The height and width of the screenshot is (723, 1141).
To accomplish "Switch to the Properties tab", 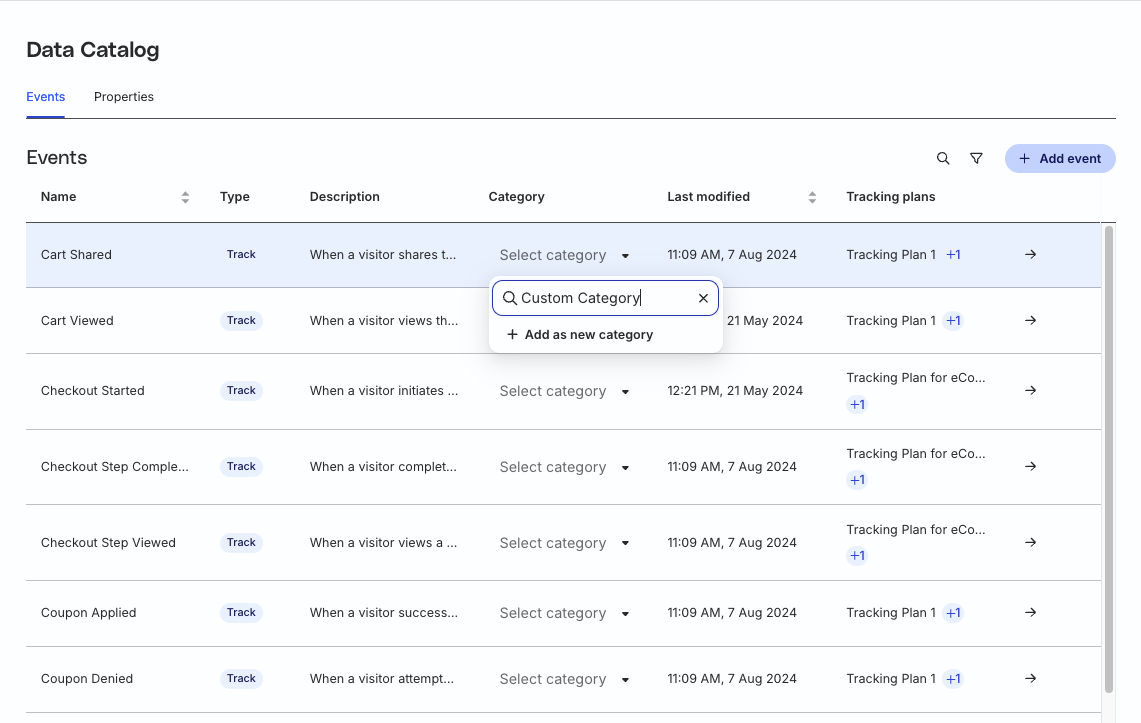I will click(124, 97).
